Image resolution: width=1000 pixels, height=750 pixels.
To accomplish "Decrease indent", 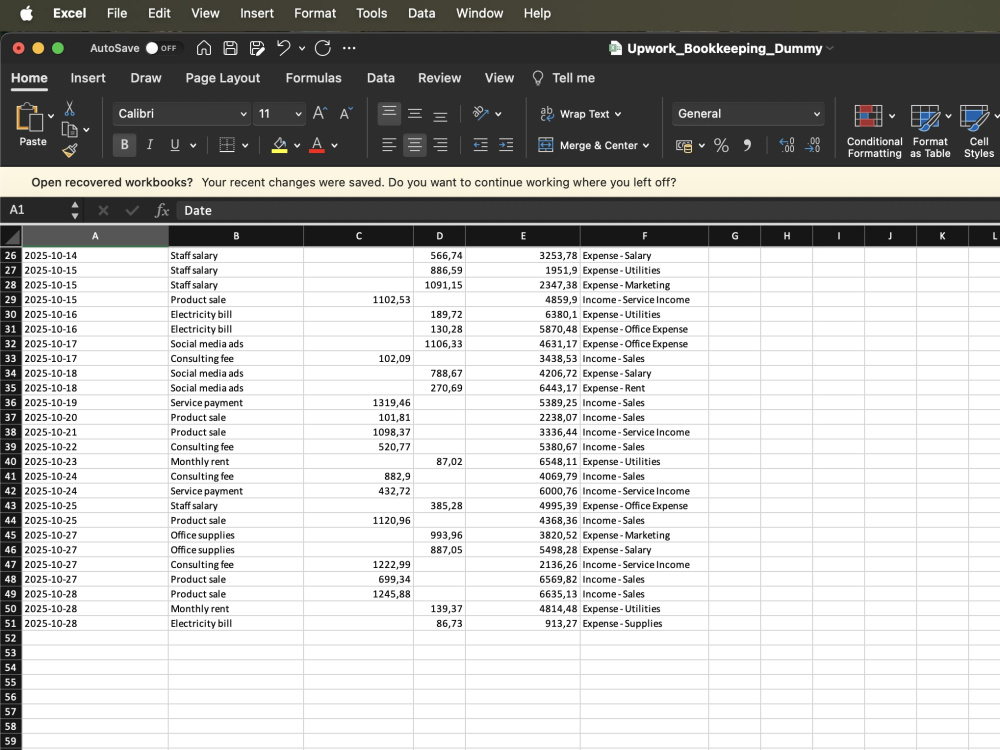I will pos(480,145).
